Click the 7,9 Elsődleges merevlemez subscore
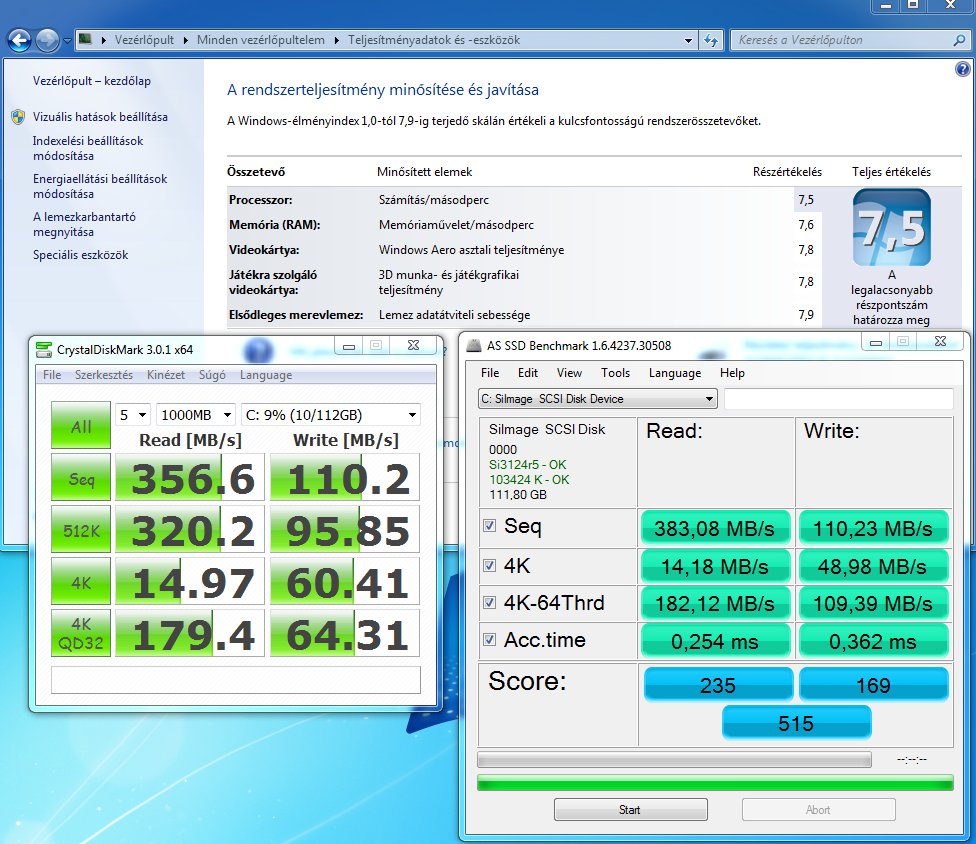This screenshot has width=976, height=844. [x=806, y=315]
